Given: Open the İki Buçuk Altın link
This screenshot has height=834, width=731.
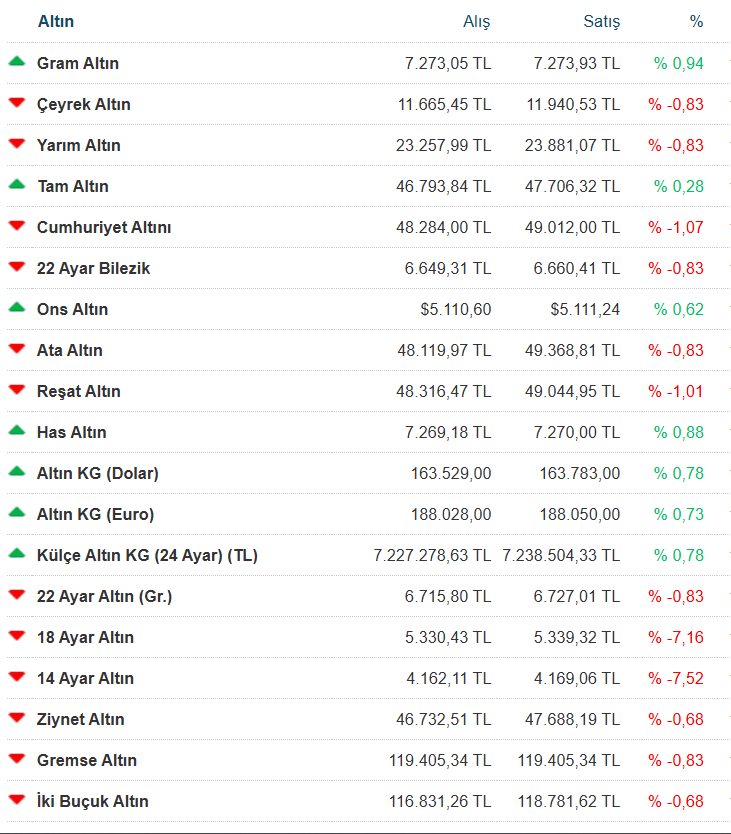Looking at the screenshot, I should pos(93,801).
